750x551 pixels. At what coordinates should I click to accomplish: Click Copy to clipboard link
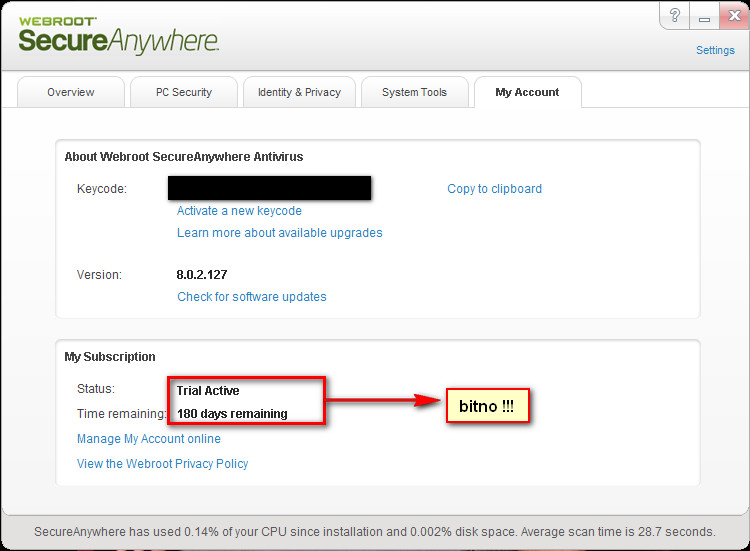[495, 189]
